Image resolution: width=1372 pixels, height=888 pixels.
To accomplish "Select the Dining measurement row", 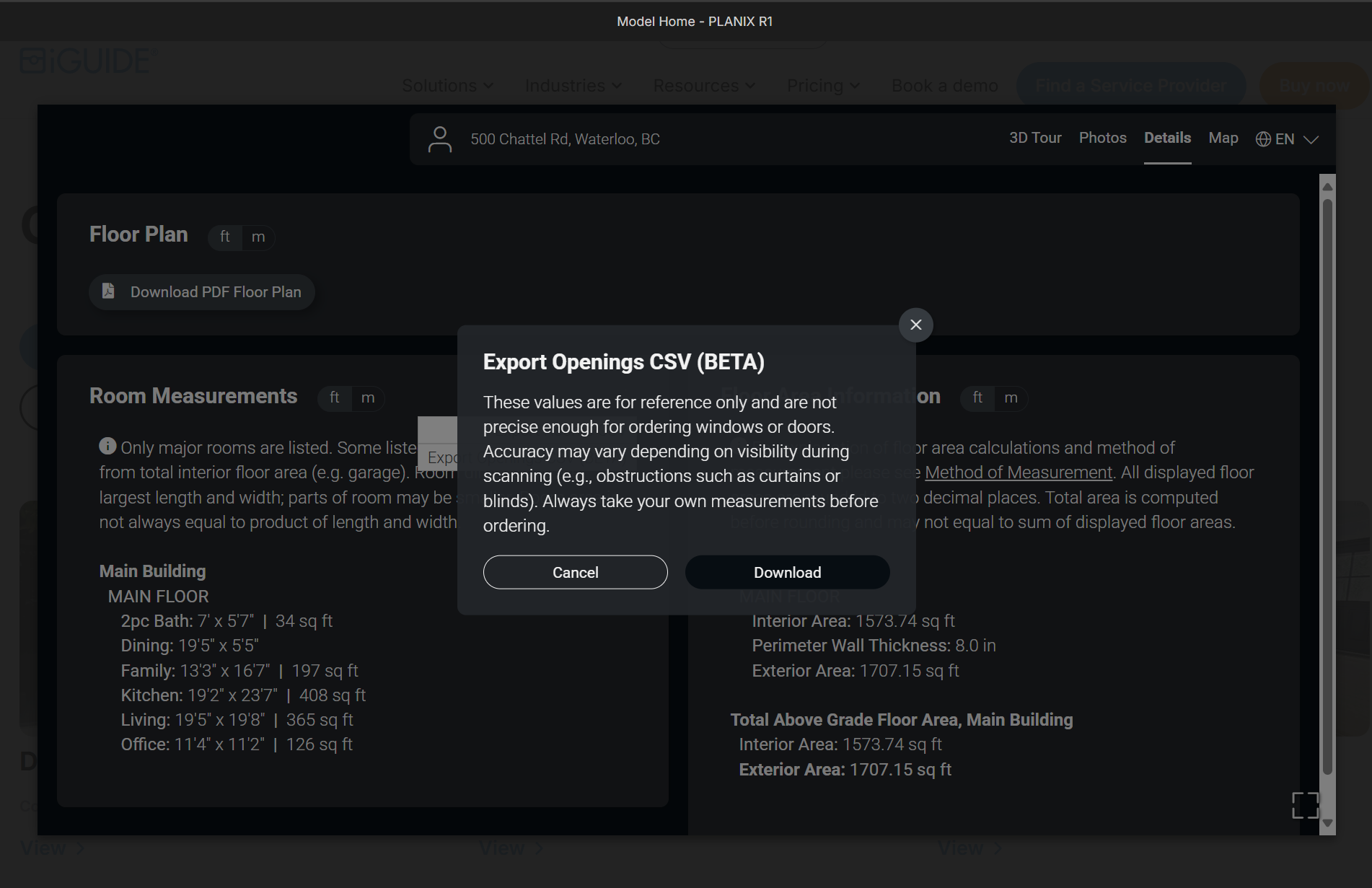I will pyautogui.click(x=190, y=646).
